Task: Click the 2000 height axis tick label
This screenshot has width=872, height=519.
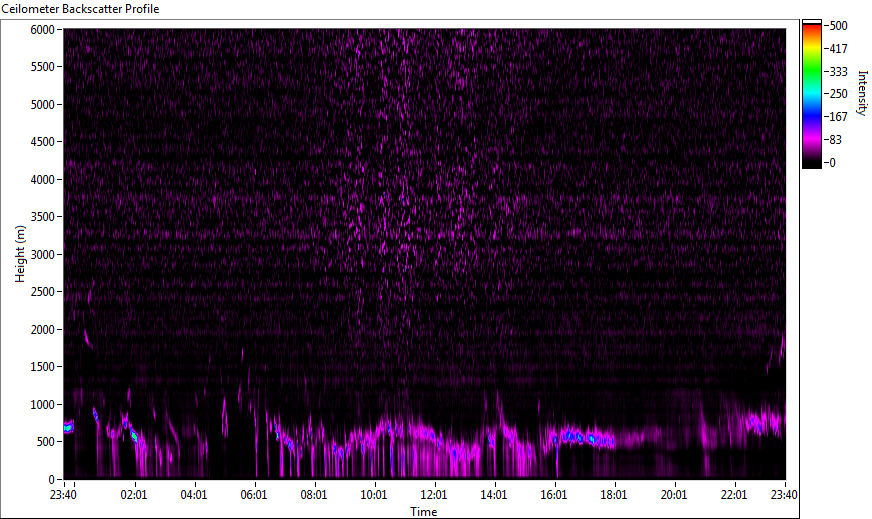Action: pyautogui.click(x=42, y=330)
